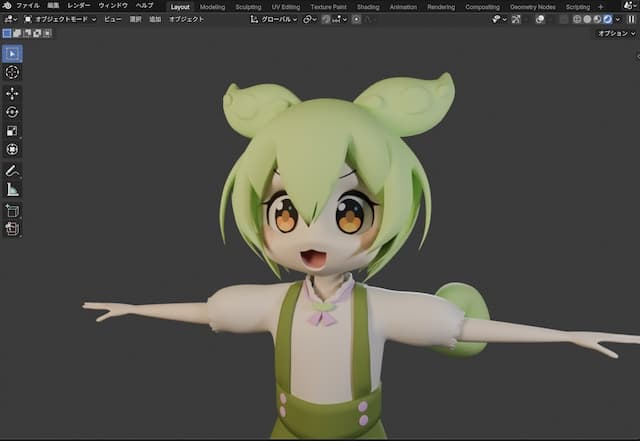The height and width of the screenshot is (441, 640).
Task: Toggle snapping magnet icon
Action: 327,19
